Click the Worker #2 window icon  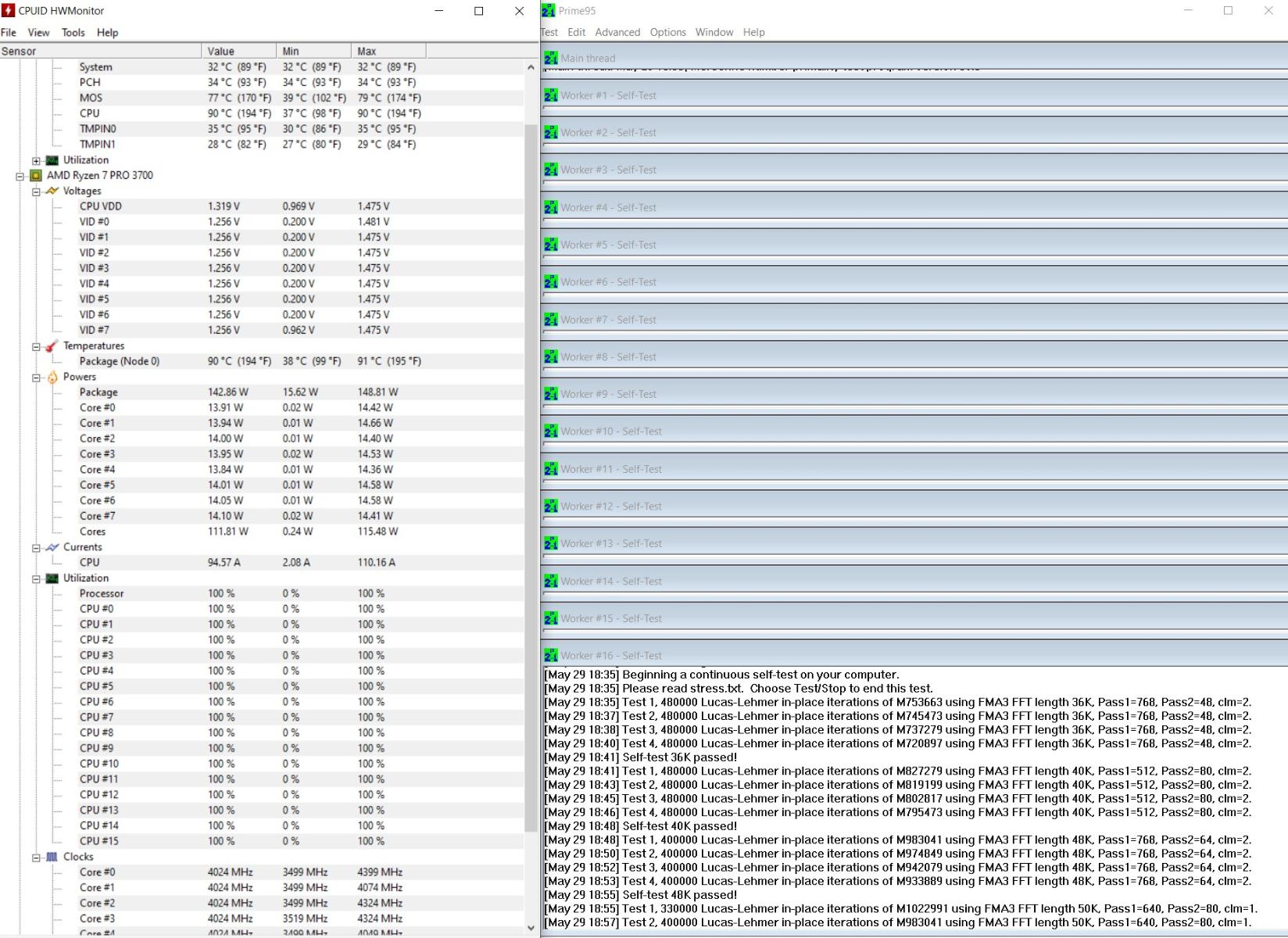coord(551,133)
